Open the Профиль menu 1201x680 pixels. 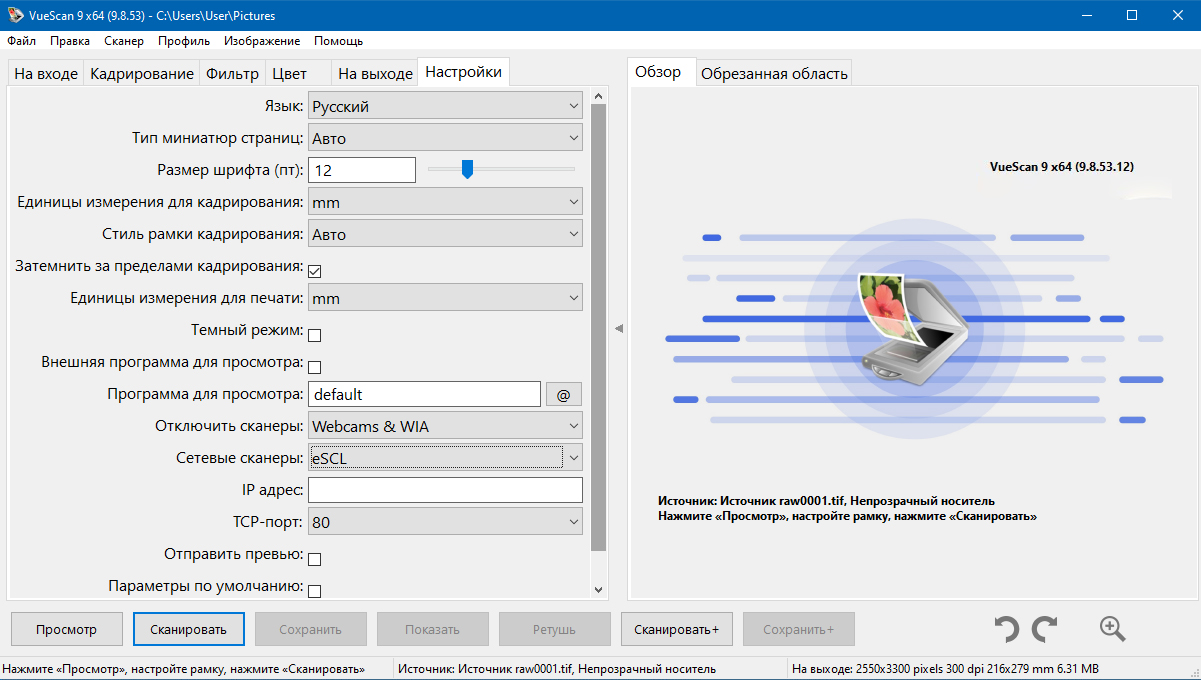coord(184,41)
